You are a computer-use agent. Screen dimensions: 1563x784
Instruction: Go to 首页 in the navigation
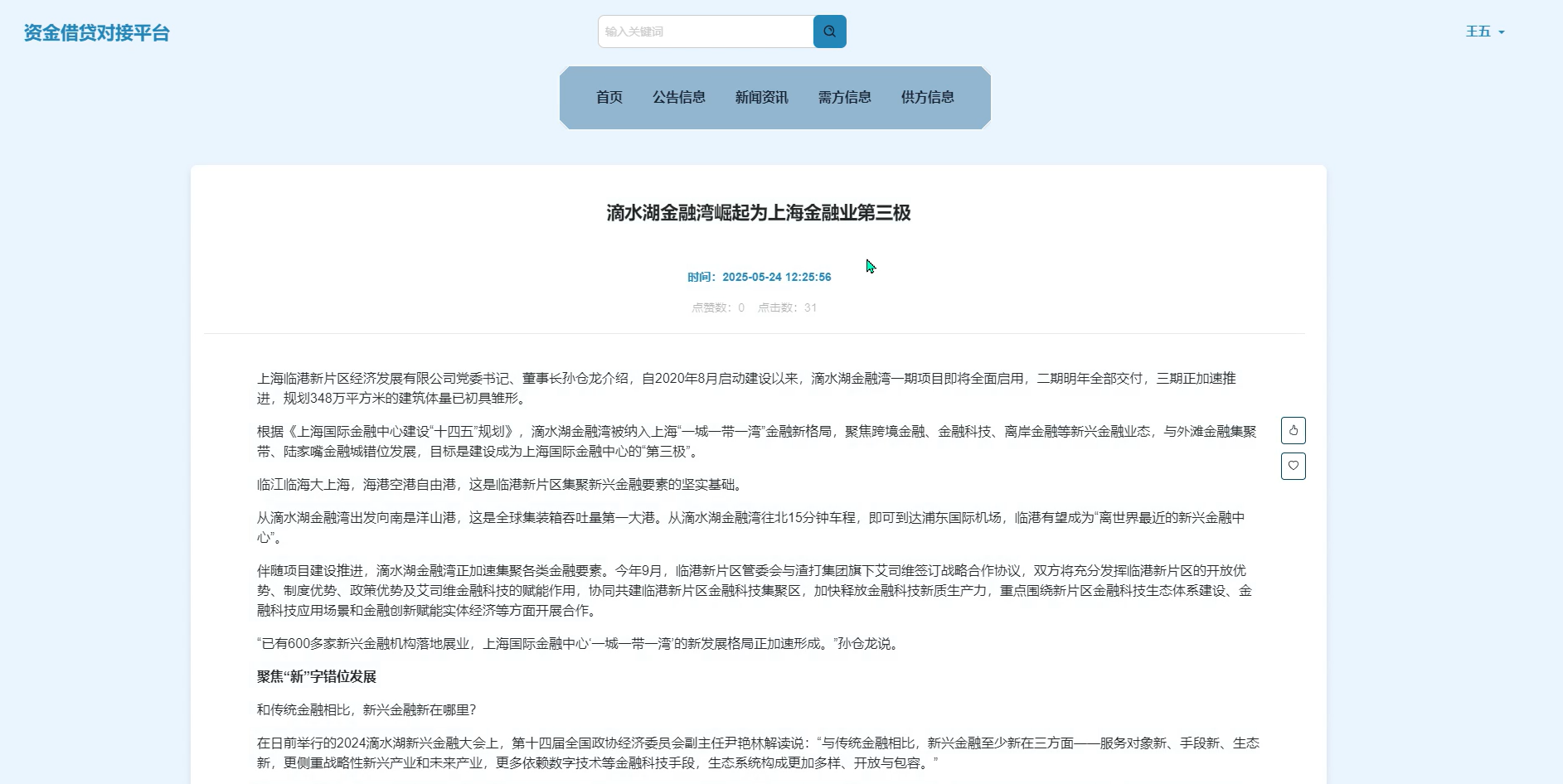point(609,97)
